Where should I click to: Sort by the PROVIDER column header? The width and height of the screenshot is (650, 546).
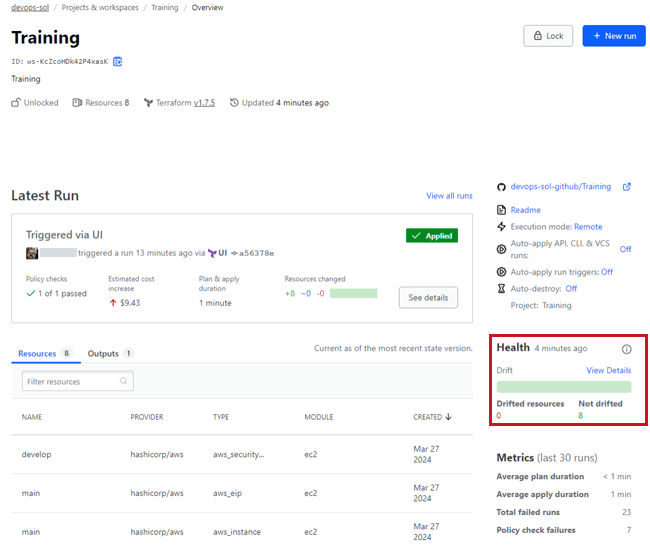click(147, 417)
